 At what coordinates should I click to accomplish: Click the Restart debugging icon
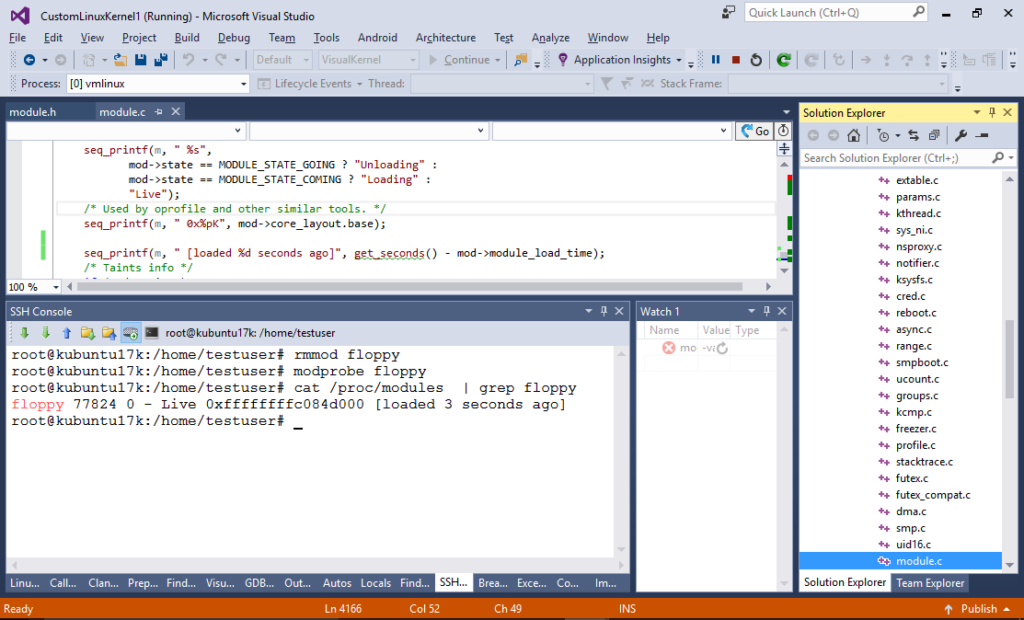[756, 60]
